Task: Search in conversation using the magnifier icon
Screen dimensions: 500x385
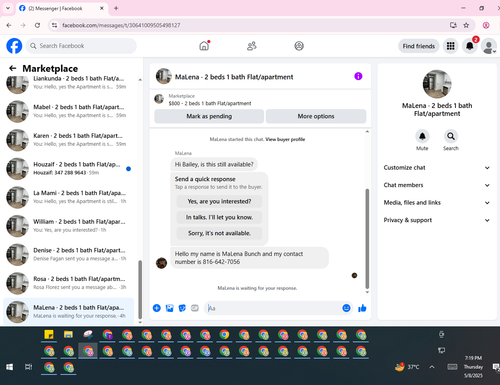Action: 451,136
